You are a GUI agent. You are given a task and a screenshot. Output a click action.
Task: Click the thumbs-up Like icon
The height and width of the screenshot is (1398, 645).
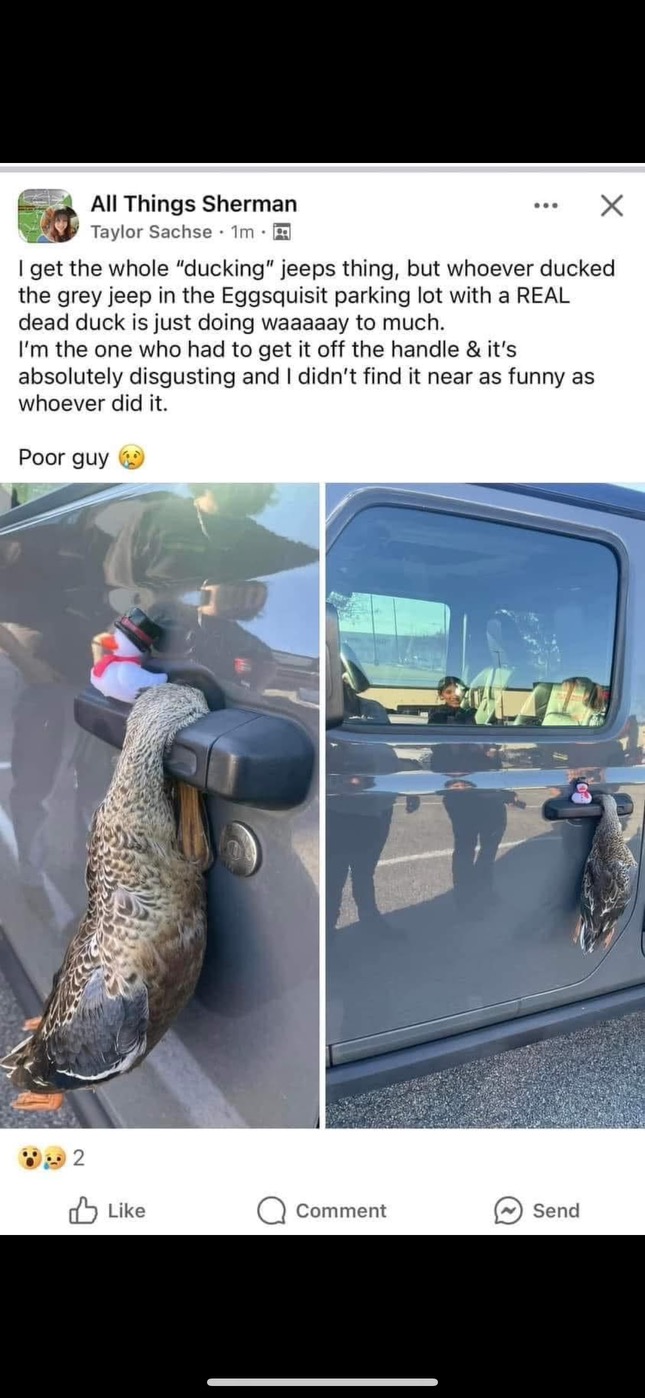83,1211
